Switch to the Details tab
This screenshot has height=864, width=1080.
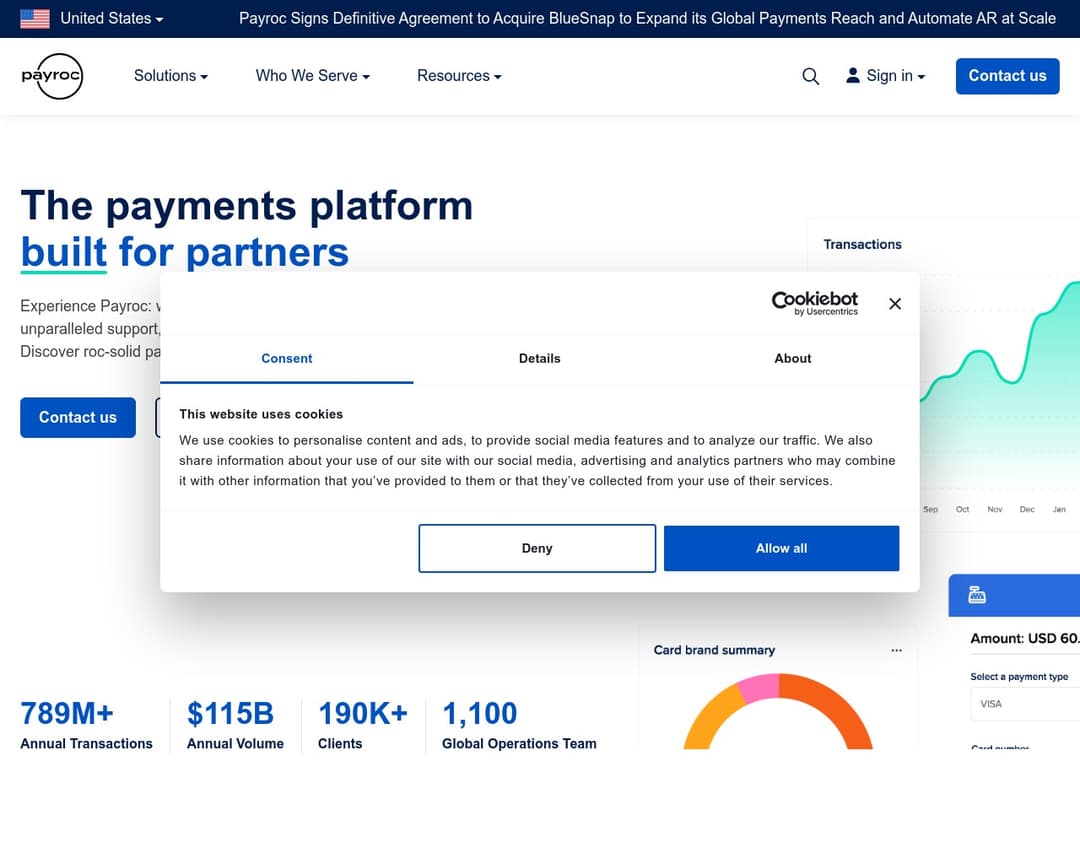[539, 358]
